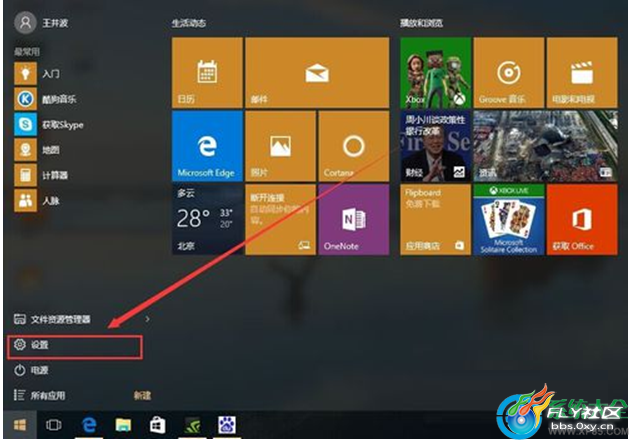Open the Baidu app on the taskbar
This screenshot has height=442, width=631.
(227, 425)
